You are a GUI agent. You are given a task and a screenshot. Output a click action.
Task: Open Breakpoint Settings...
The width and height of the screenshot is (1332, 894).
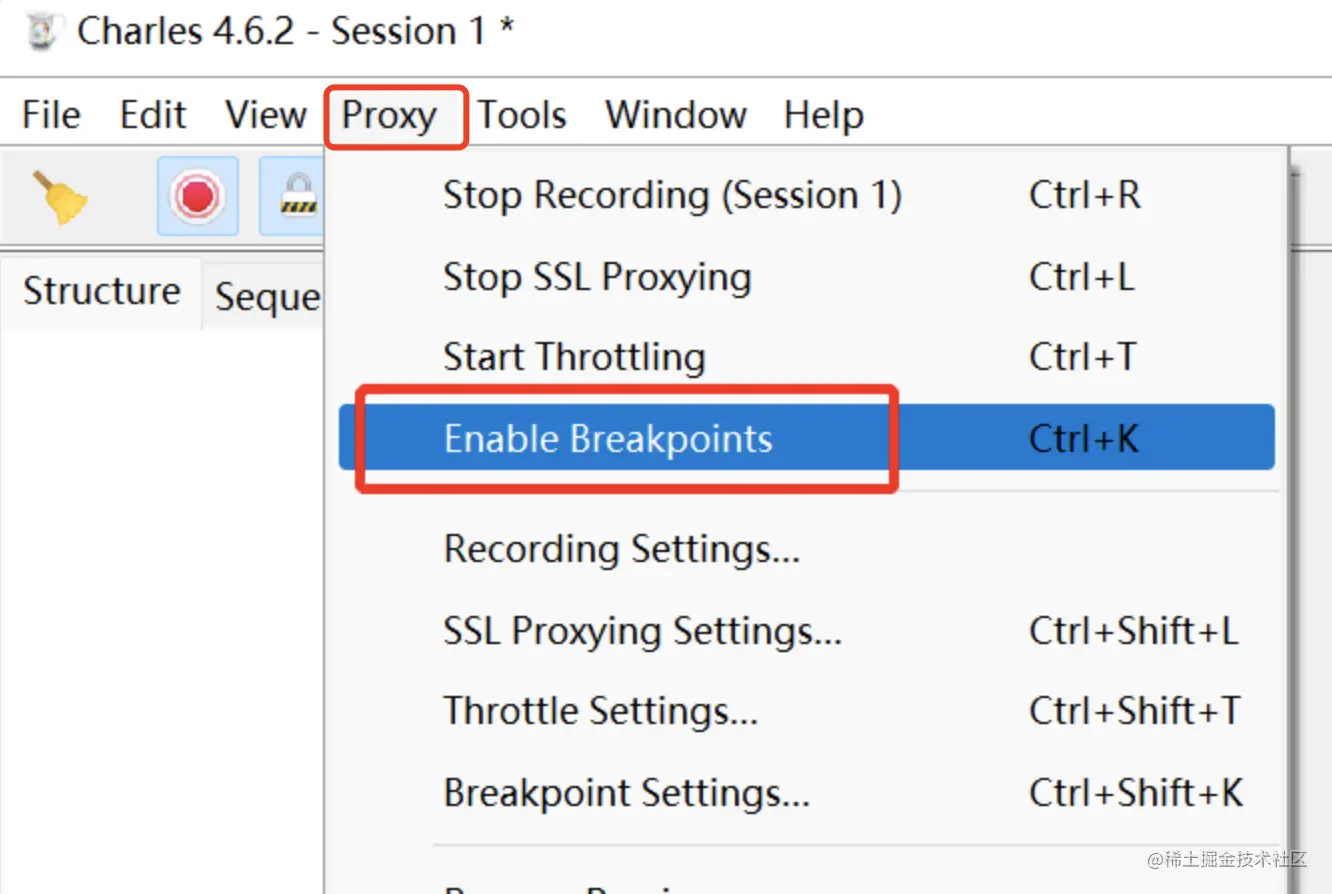point(626,793)
